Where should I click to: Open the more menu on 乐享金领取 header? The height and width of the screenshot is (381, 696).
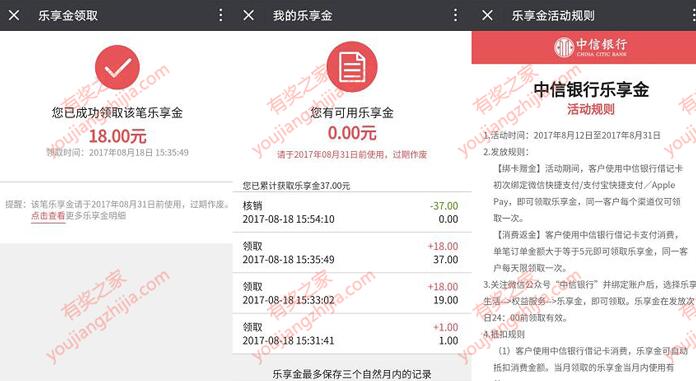[x=221, y=16]
